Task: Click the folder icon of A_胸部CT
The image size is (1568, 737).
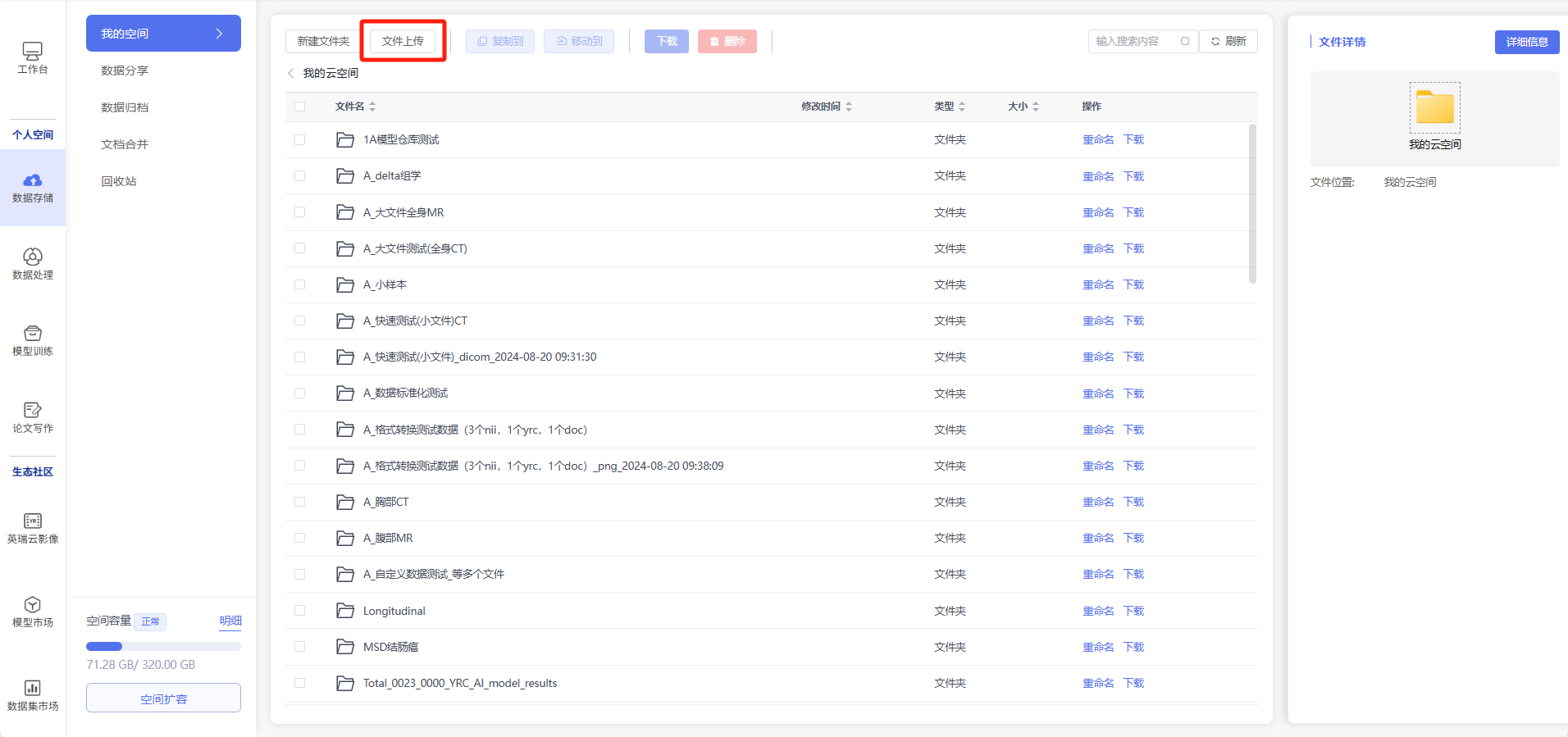Action: [345, 502]
